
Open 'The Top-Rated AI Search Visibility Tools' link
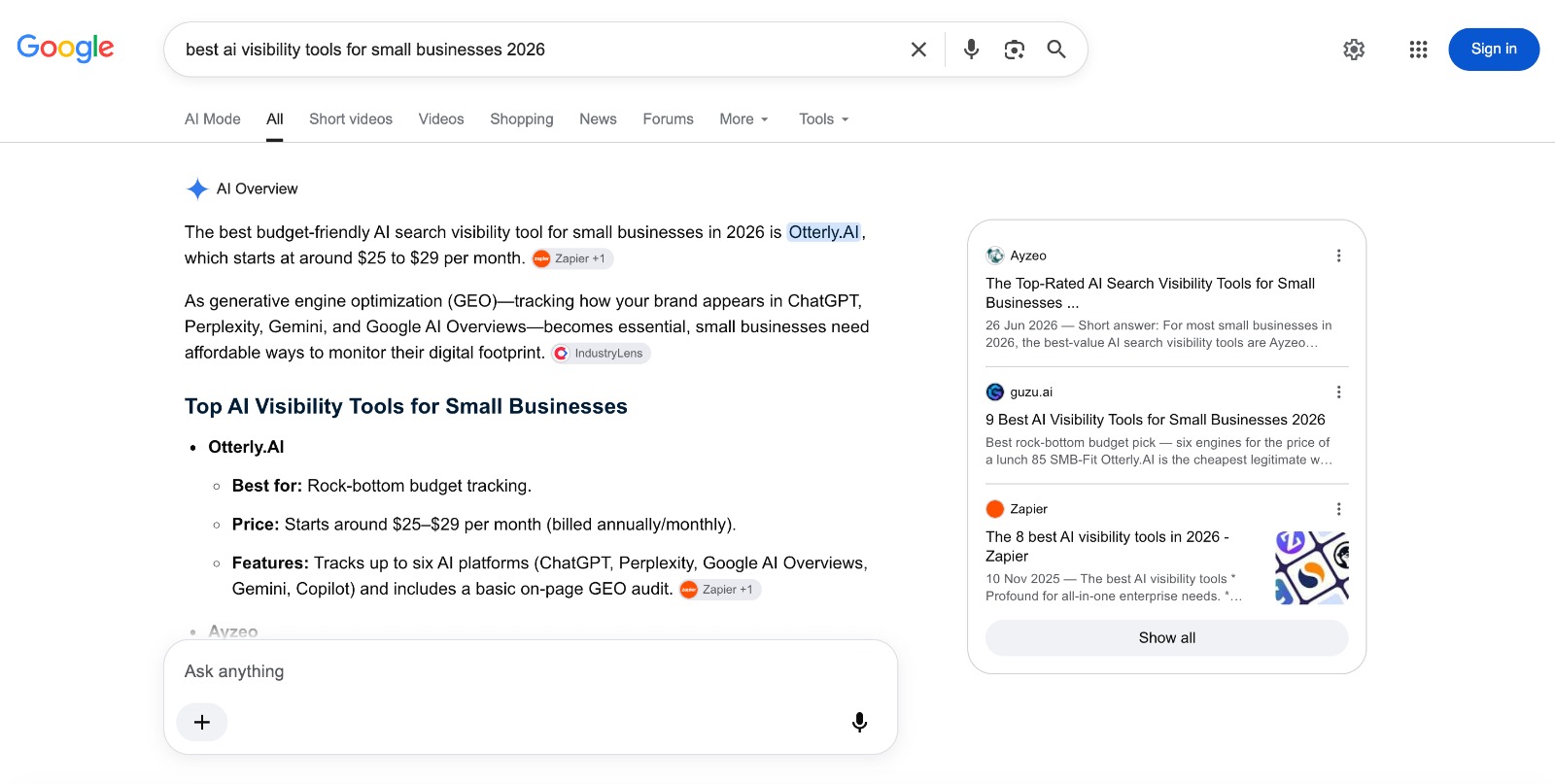pyautogui.click(x=1150, y=292)
